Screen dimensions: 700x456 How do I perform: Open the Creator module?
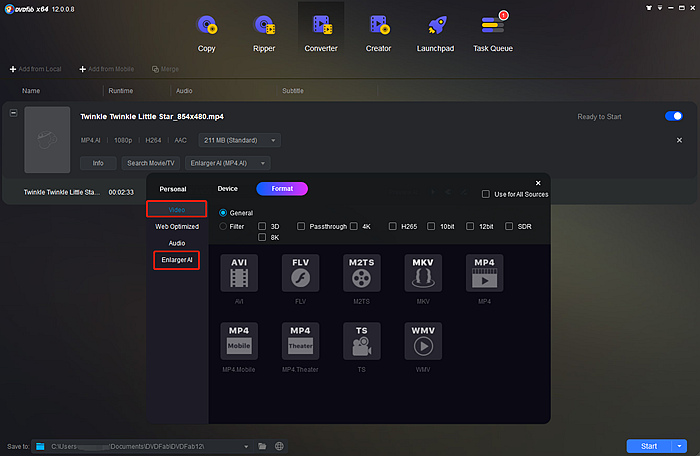coord(378,33)
